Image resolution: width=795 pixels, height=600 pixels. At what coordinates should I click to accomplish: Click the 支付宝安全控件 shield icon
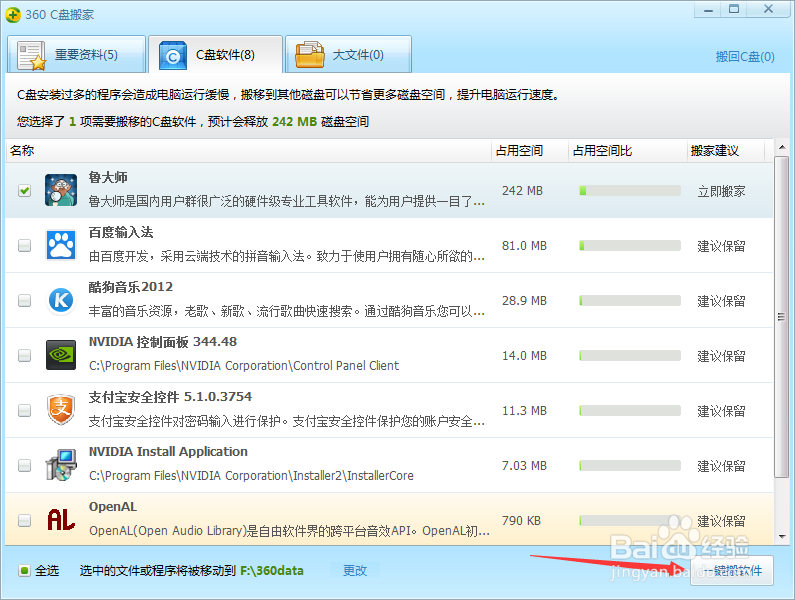tap(61, 410)
